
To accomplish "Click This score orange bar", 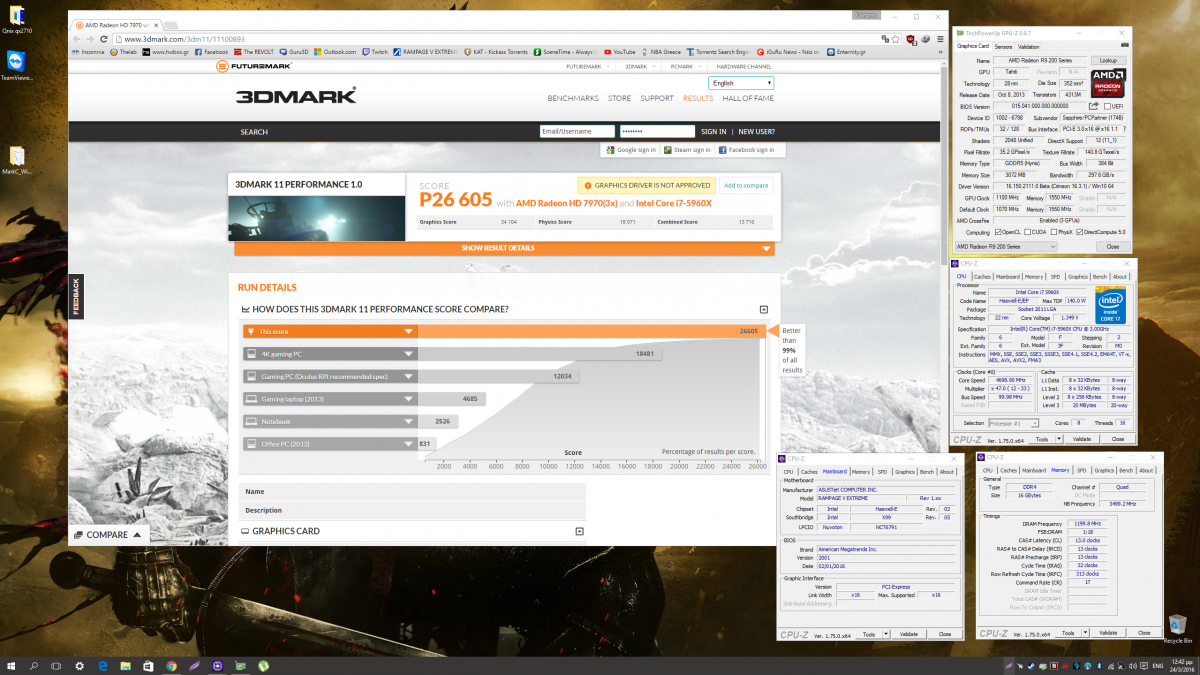I will pos(505,331).
